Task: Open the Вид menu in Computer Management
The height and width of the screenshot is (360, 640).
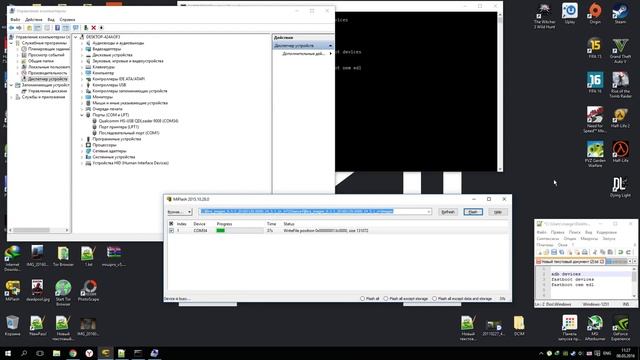Action: [x=51, y=20]
